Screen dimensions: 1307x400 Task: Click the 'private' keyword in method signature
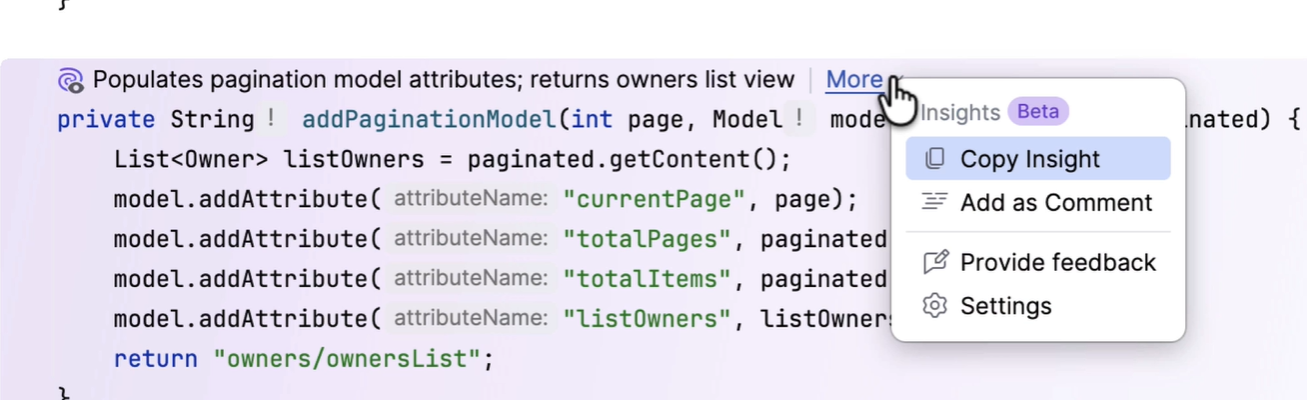point(106,120)
